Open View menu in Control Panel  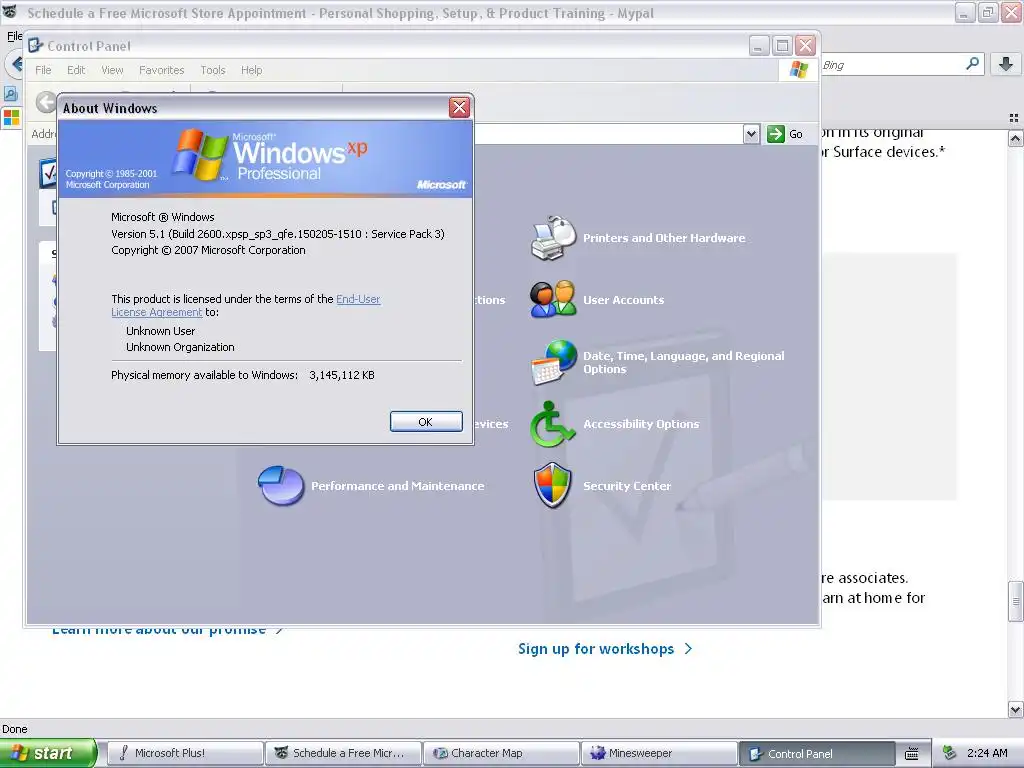click(112, 70)
